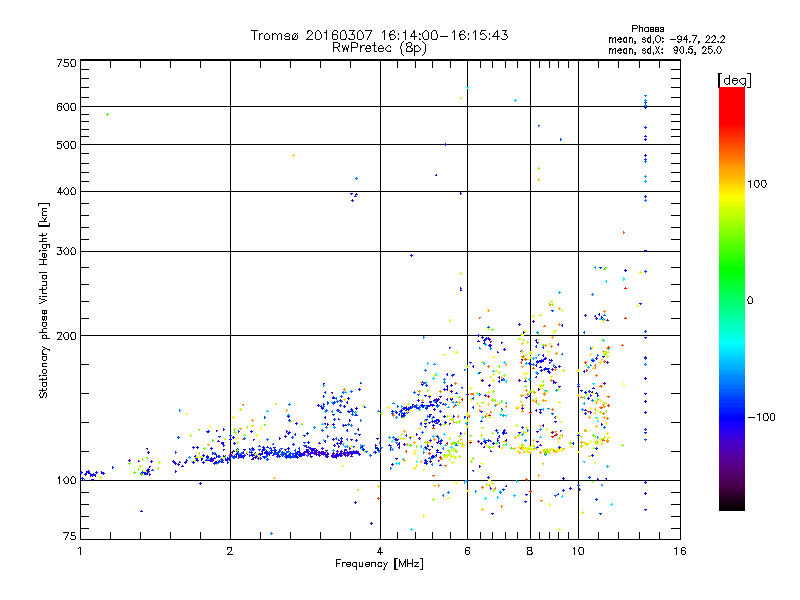800x600 pixels.
Task: Click the colorbar tick label '100'
Action: 757,184
